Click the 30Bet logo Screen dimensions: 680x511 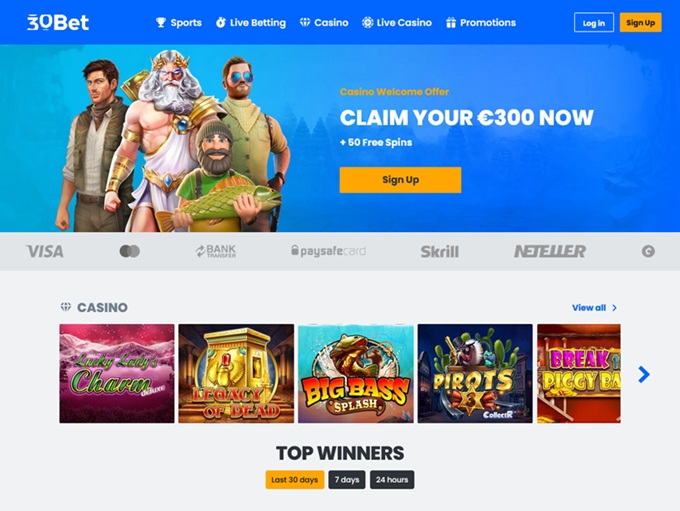pyautogui.click(x=58, y=23)
